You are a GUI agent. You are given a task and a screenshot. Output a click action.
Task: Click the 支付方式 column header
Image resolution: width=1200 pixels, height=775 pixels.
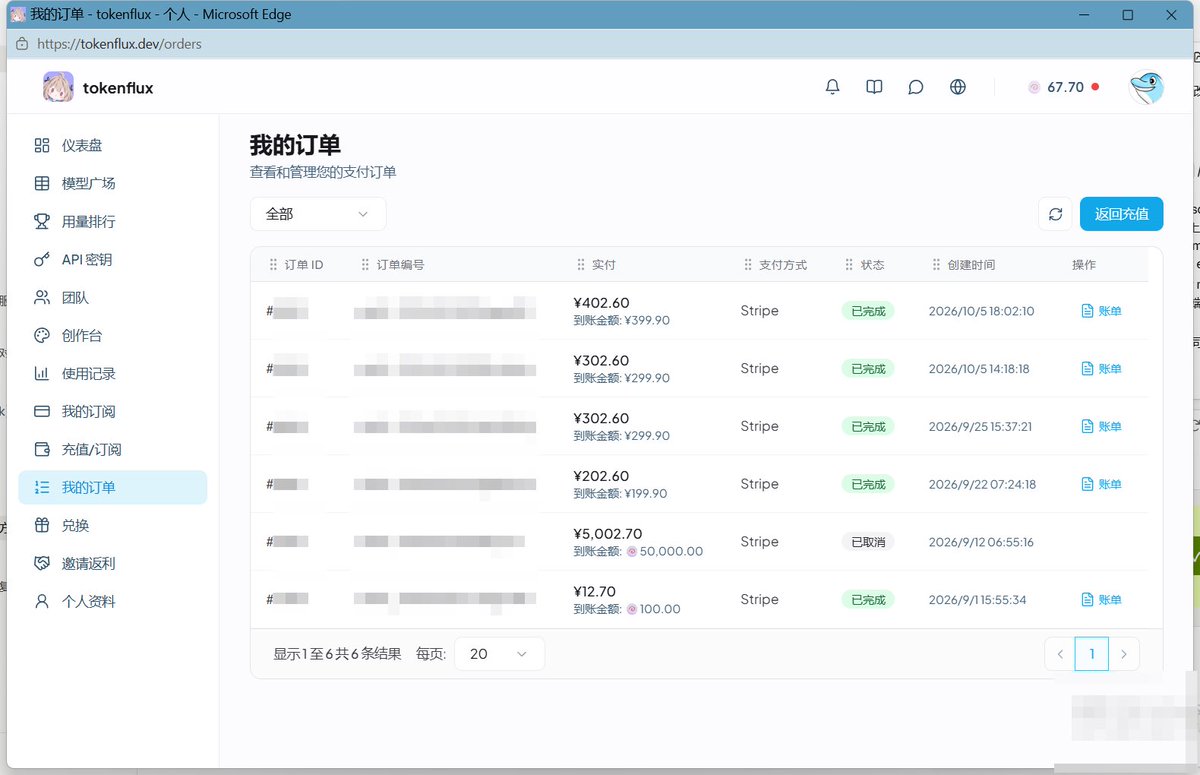783,265
